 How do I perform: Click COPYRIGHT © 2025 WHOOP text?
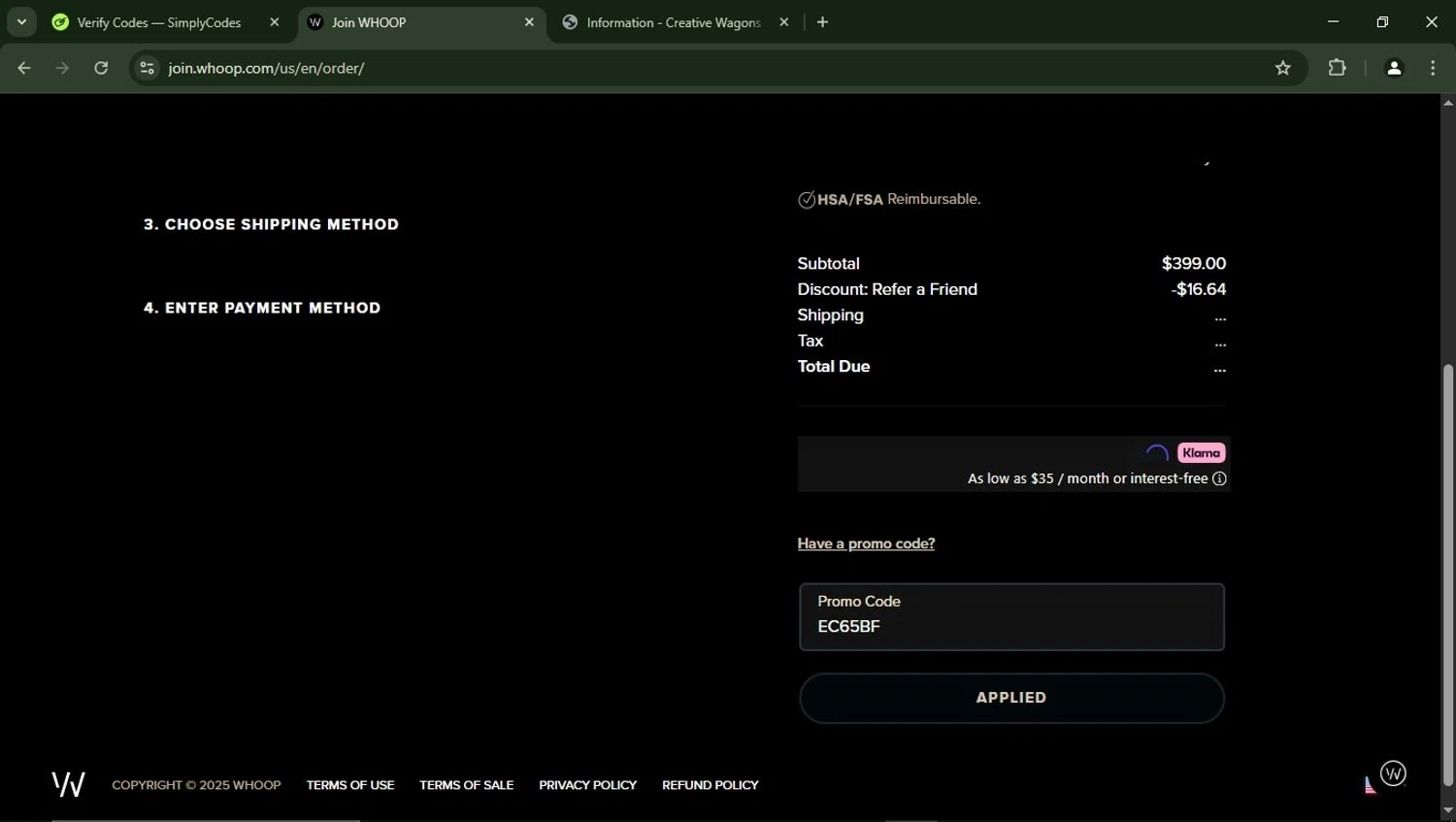pyautogui.click(x=196, y=785)
